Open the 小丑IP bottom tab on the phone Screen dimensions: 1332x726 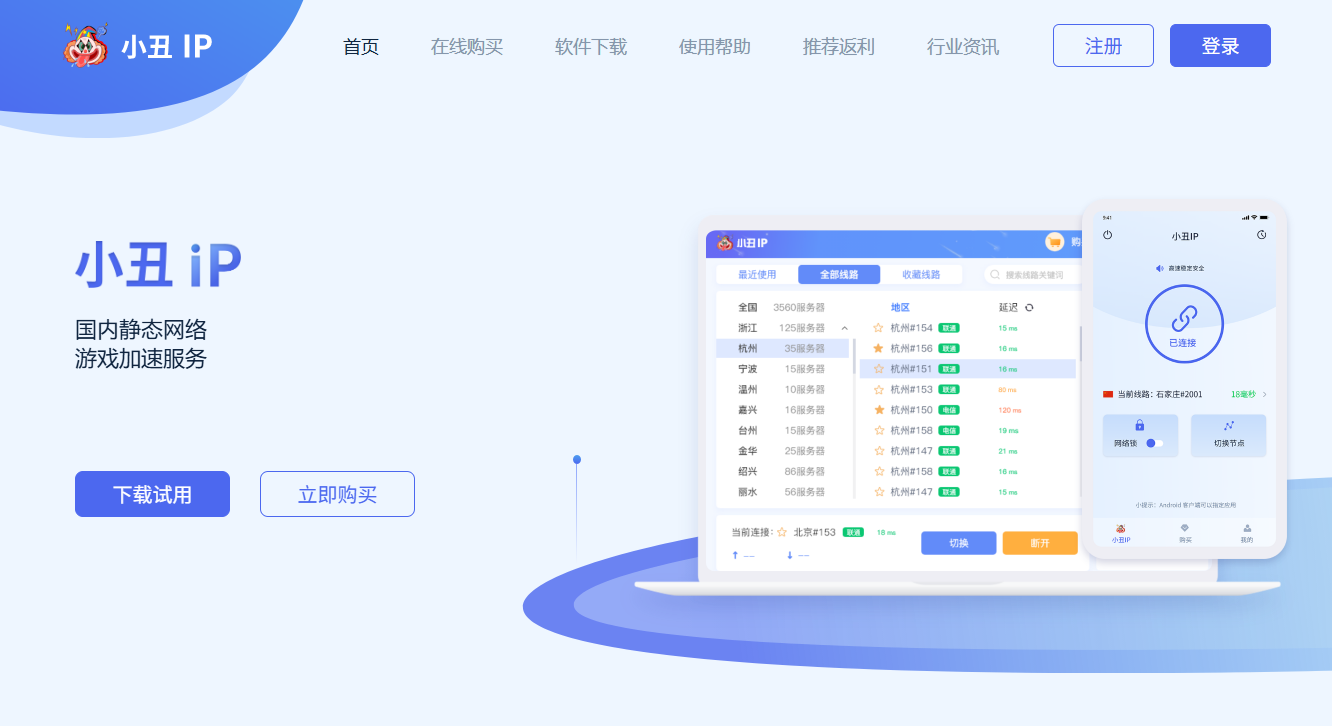[x=1121, y=533]
